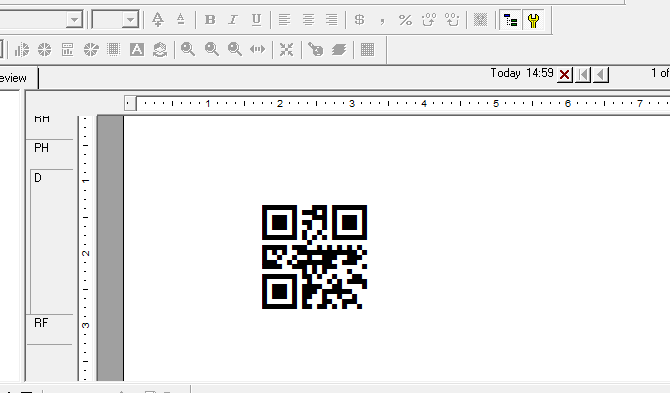The image size is (670, 393).
Task: Insert text object with the A icon
Action: coord(137,50)
